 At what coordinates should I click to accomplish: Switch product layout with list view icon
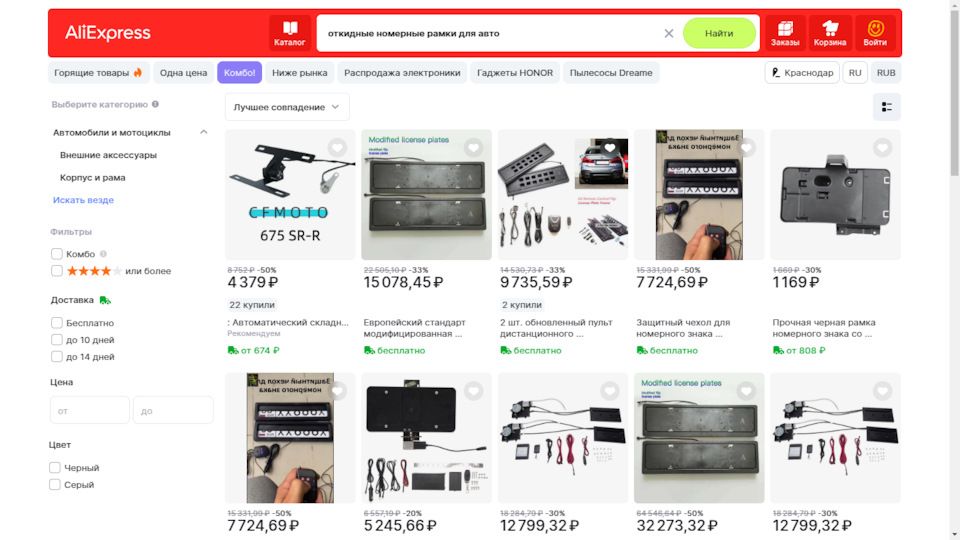coord(887,107)
